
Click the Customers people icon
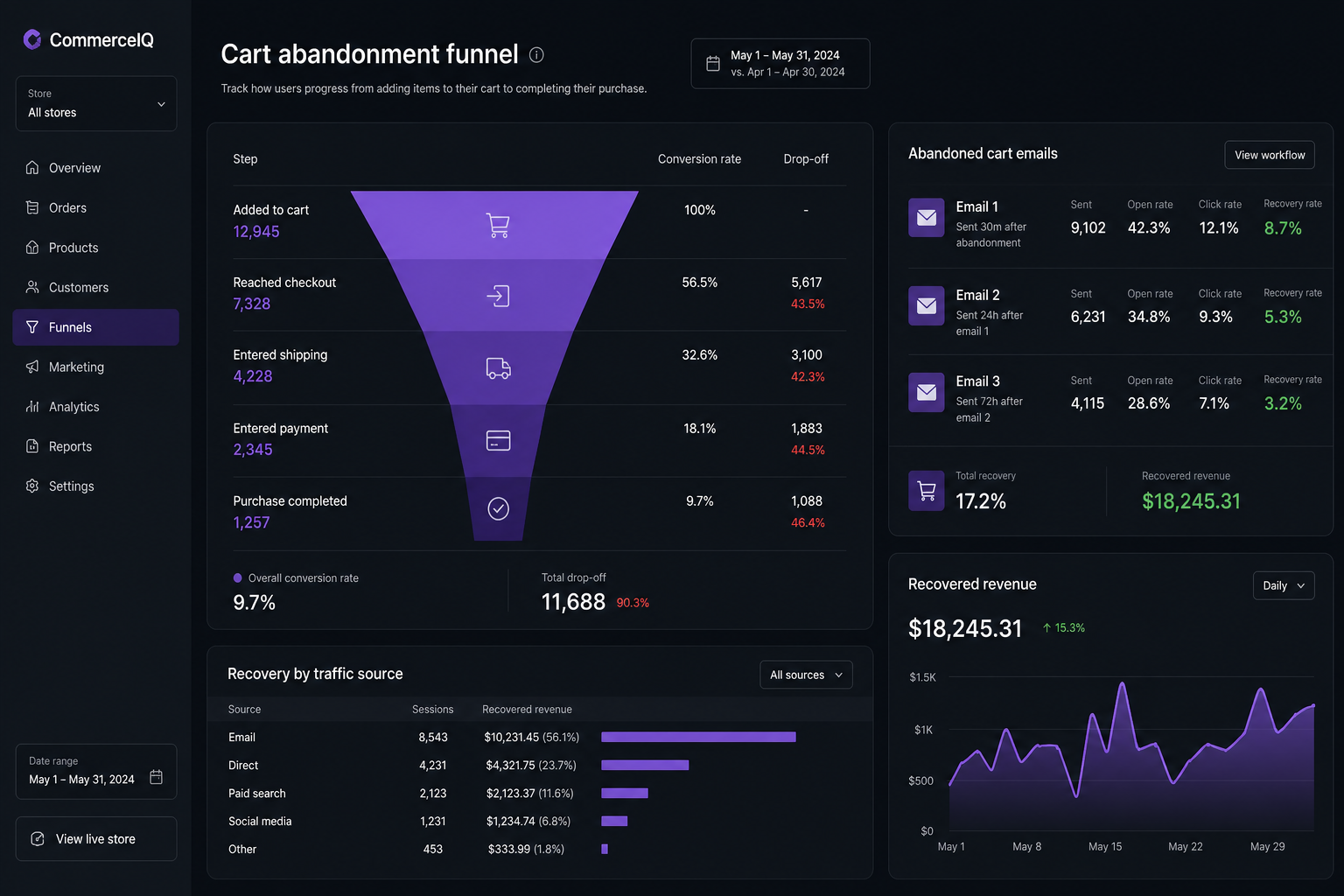pyautogui.click(x=32, y=287)
